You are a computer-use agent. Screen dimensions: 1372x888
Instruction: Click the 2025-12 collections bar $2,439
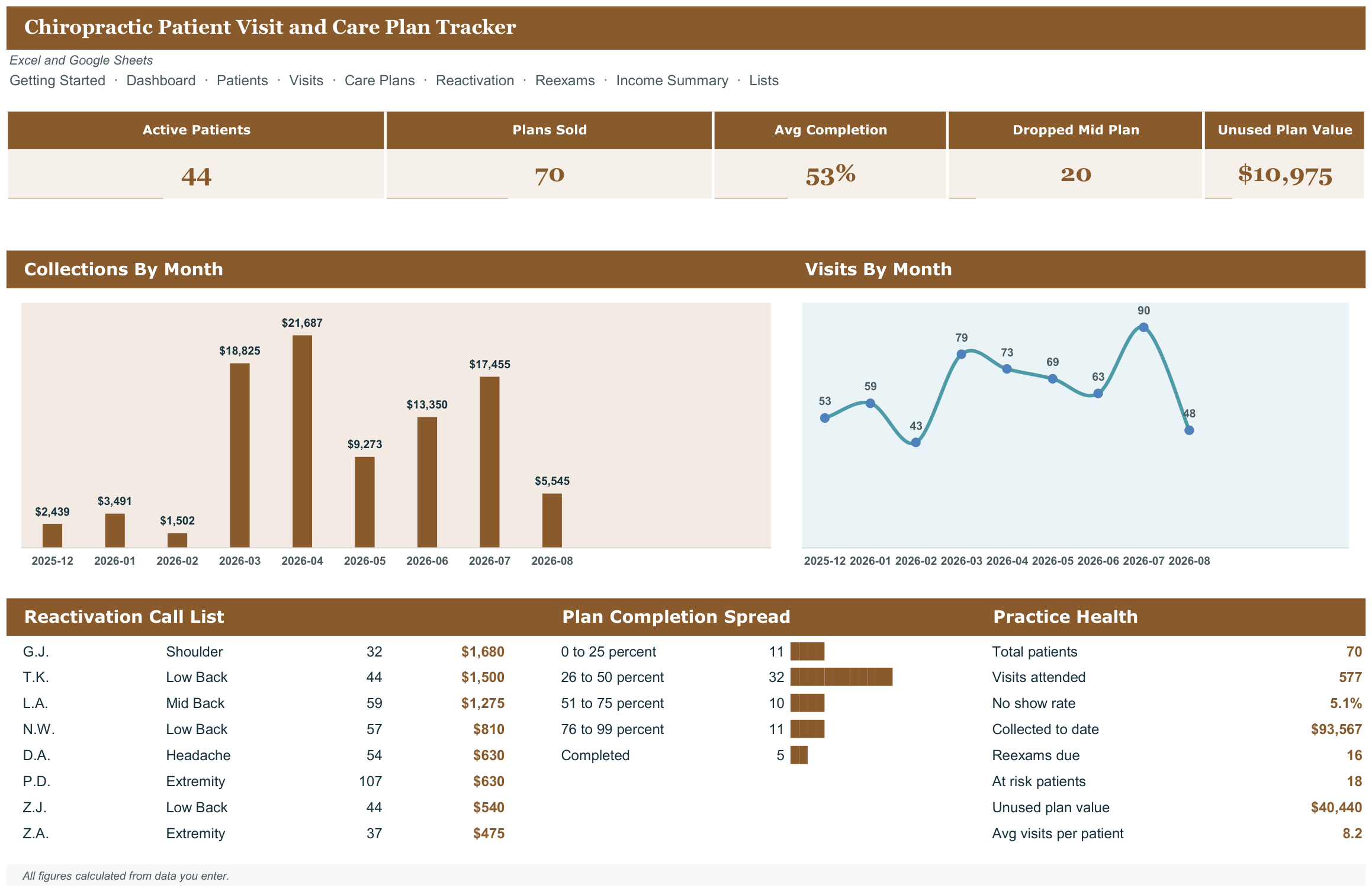[52, 536]
